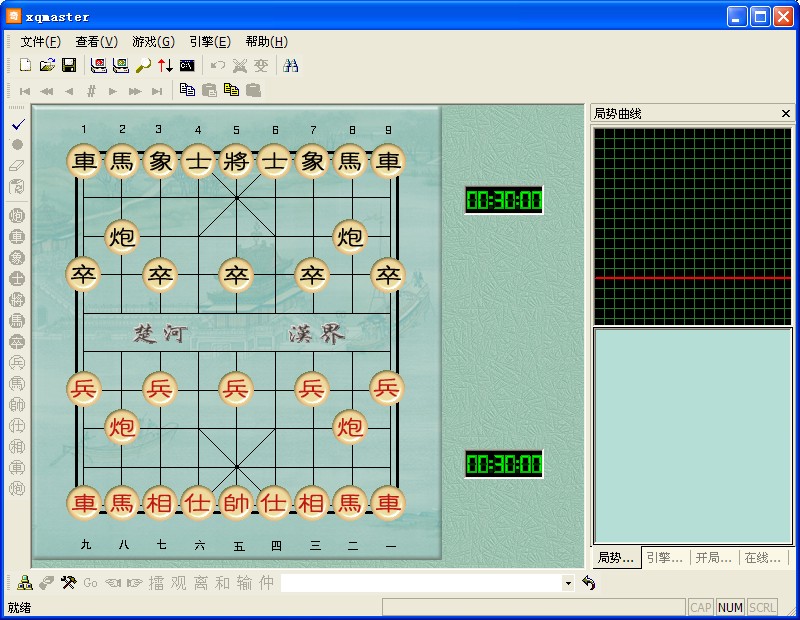Open search with the binoculars icon
The width and height of the screenshot is (800, 620).
(291, 65)
